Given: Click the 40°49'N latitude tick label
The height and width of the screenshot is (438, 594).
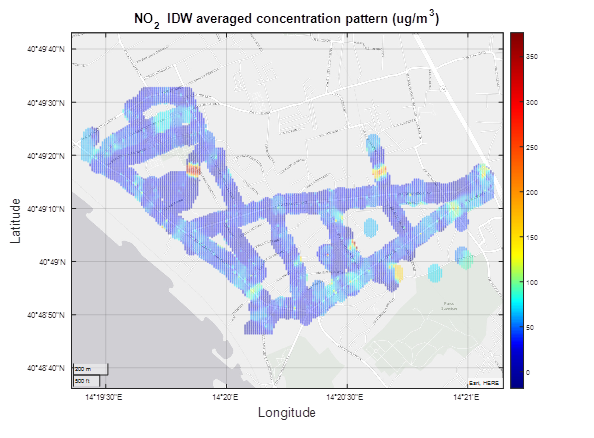Looking at the screenshot, I should [x=52, y=262].
